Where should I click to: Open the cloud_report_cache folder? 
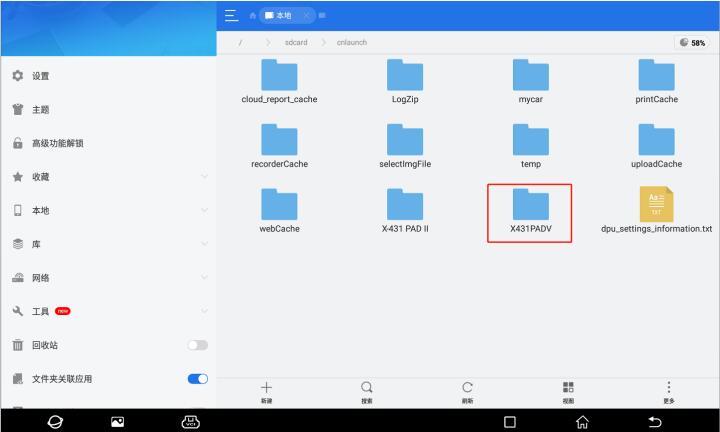[x=279, y=81]
